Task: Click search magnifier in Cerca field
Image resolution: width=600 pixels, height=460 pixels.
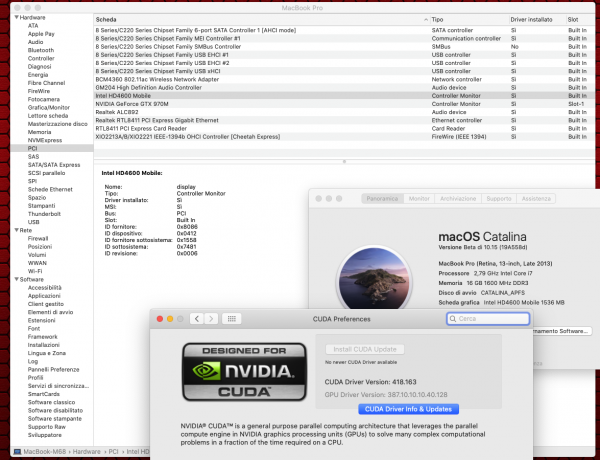Action: 453,319
